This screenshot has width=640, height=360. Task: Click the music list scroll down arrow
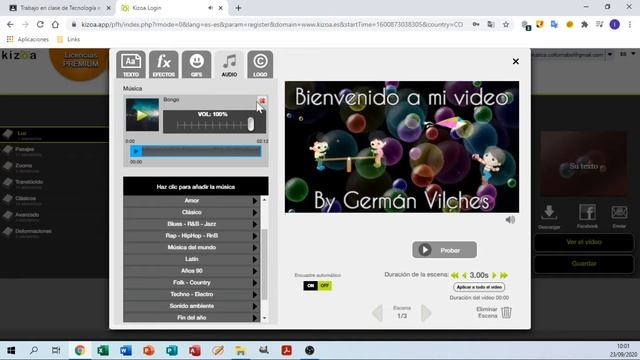pos(264,318)
